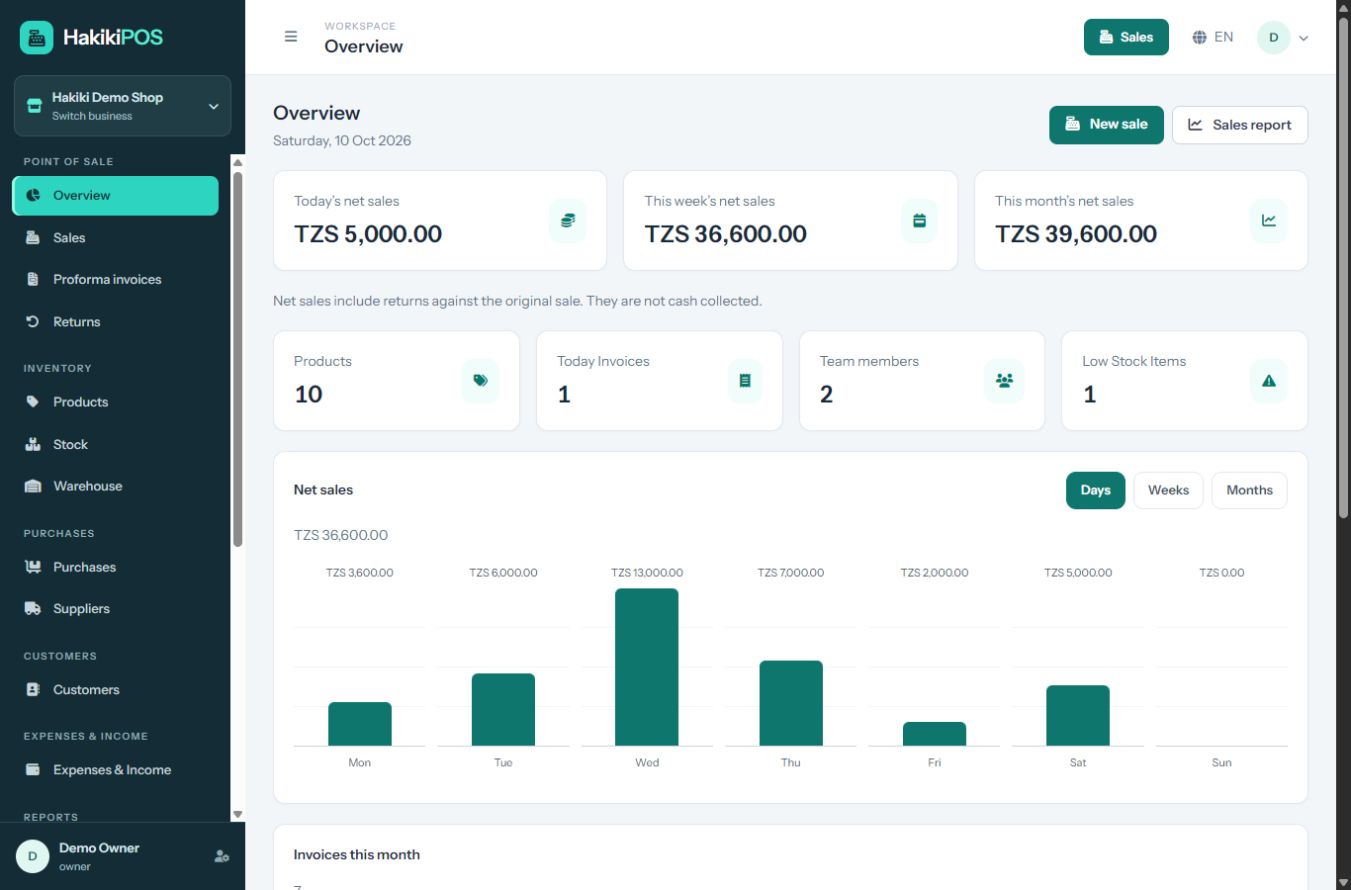1351x890 pixels.
Task: Click the Stock boxes icon in the sidebar
Action: [x=33, y=444]
